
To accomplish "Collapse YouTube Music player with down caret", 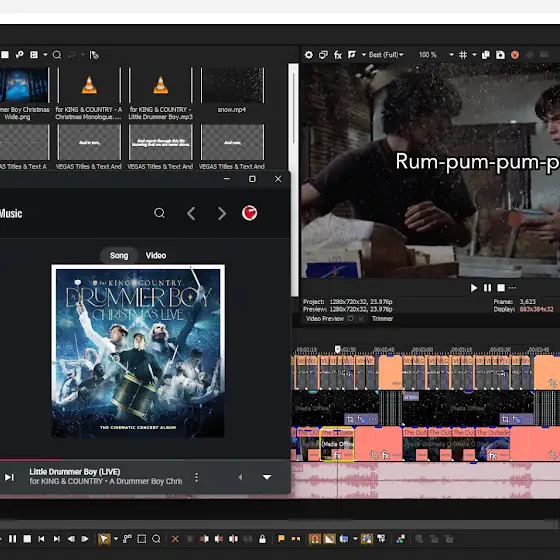I will 267,477.
